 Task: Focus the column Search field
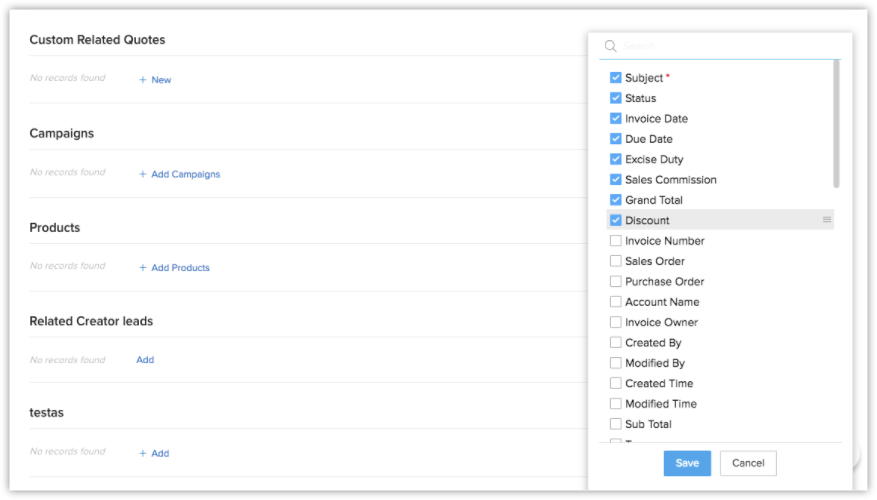coord(720,46)
